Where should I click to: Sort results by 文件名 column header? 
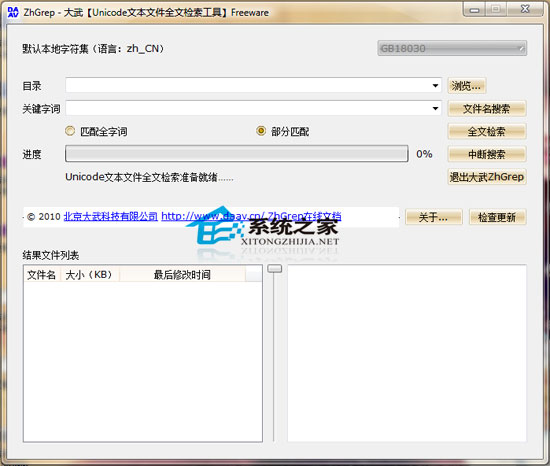pyautogui.click(x=42, y=275)
